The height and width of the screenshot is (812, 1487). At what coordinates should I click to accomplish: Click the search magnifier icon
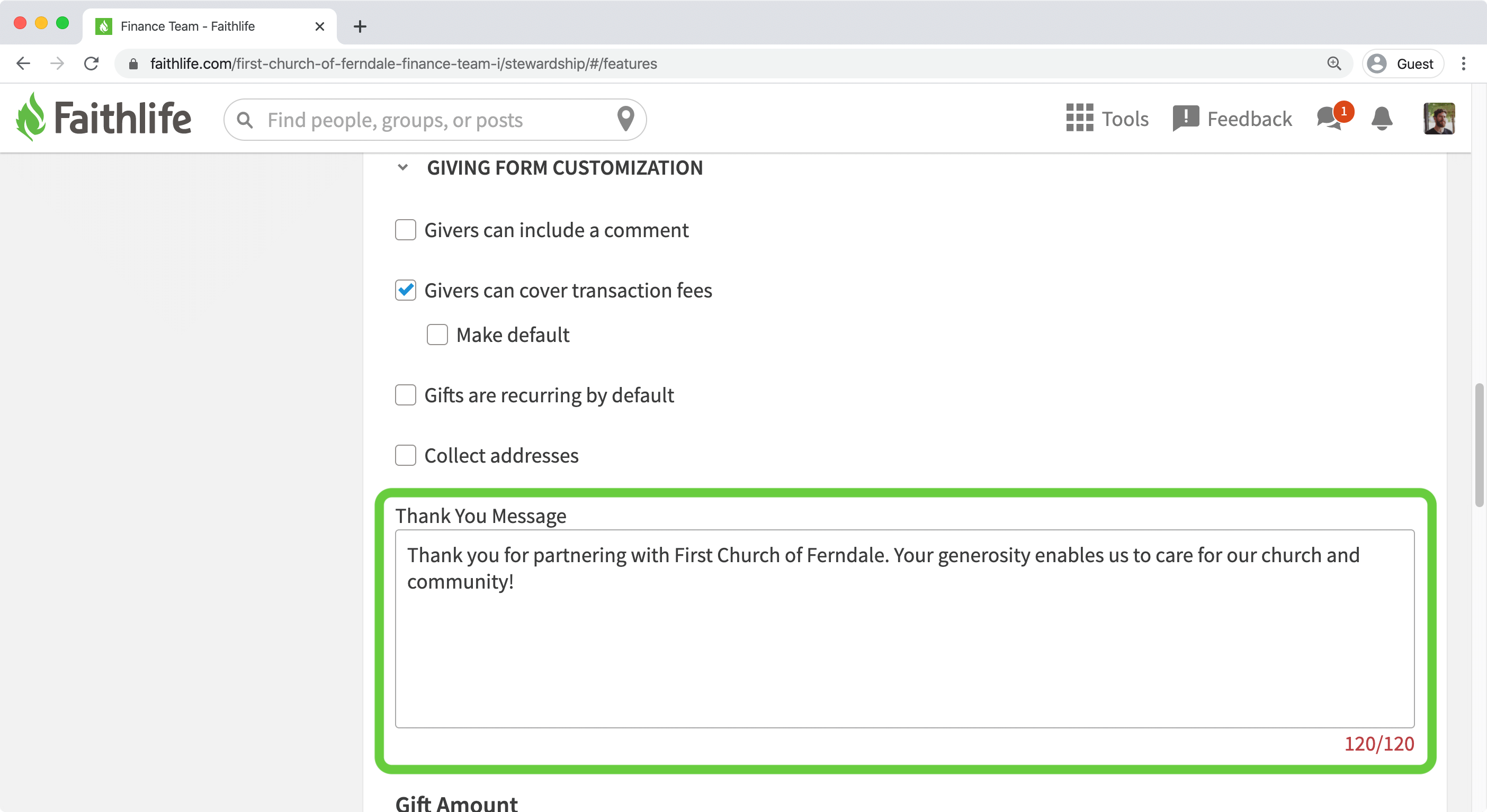[245, 120]
